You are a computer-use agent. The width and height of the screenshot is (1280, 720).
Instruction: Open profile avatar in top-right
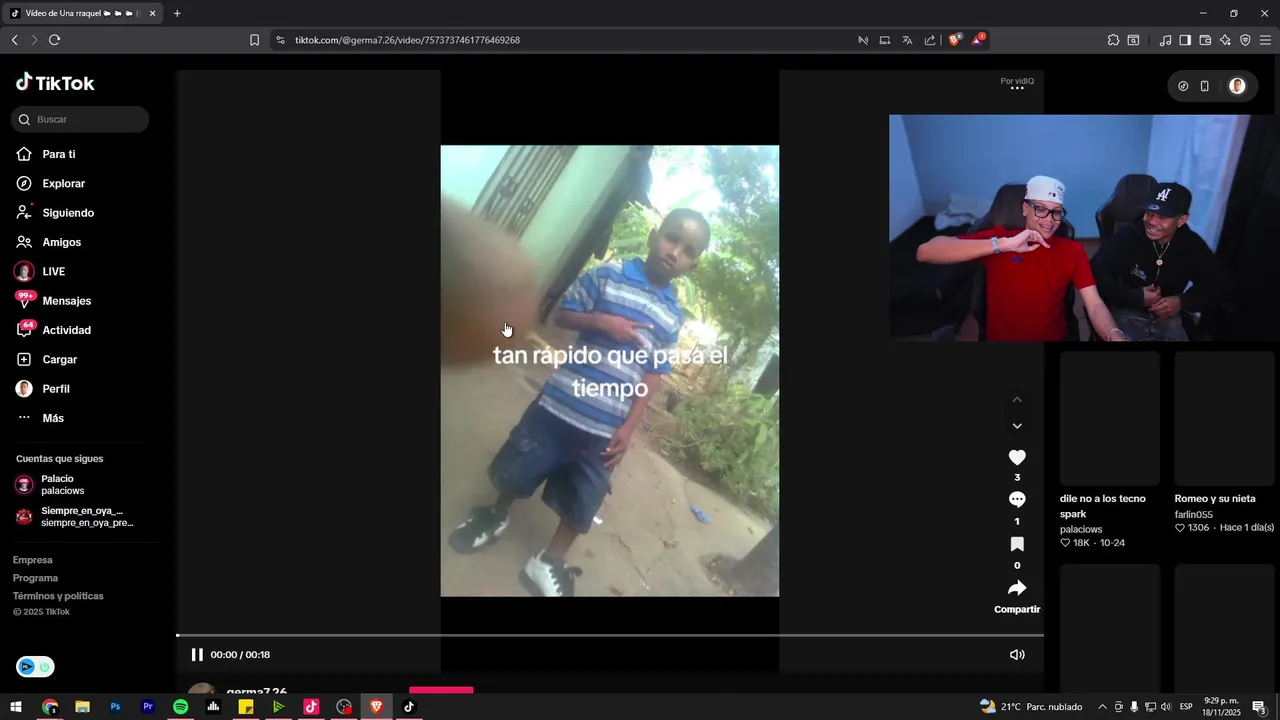(1237, 86)
